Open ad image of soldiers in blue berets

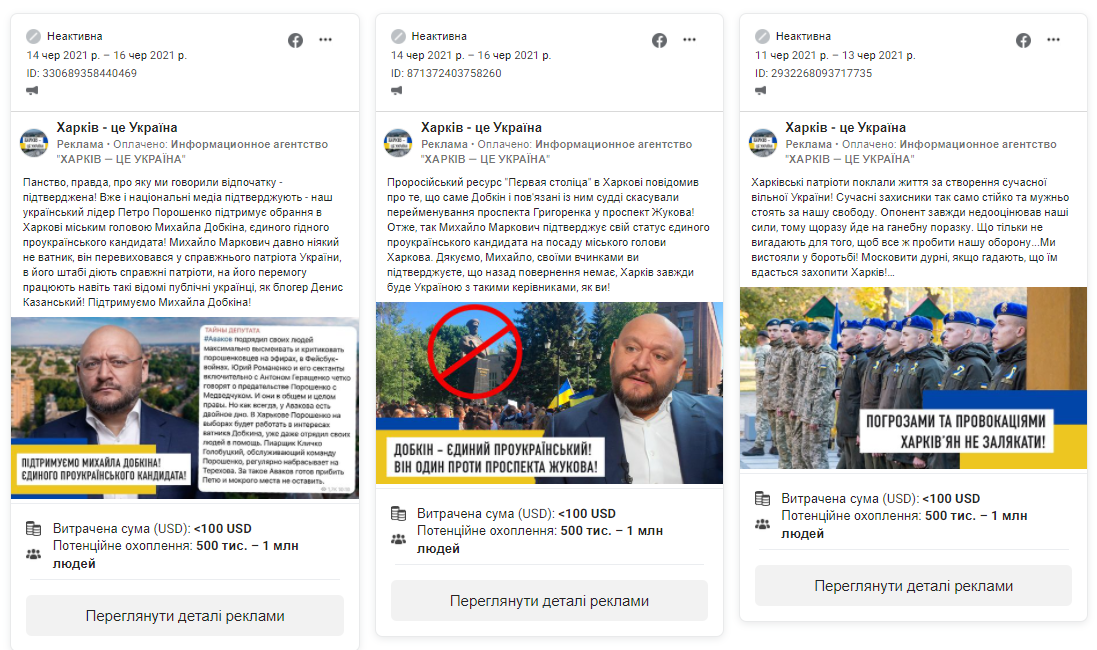(913, 378)
